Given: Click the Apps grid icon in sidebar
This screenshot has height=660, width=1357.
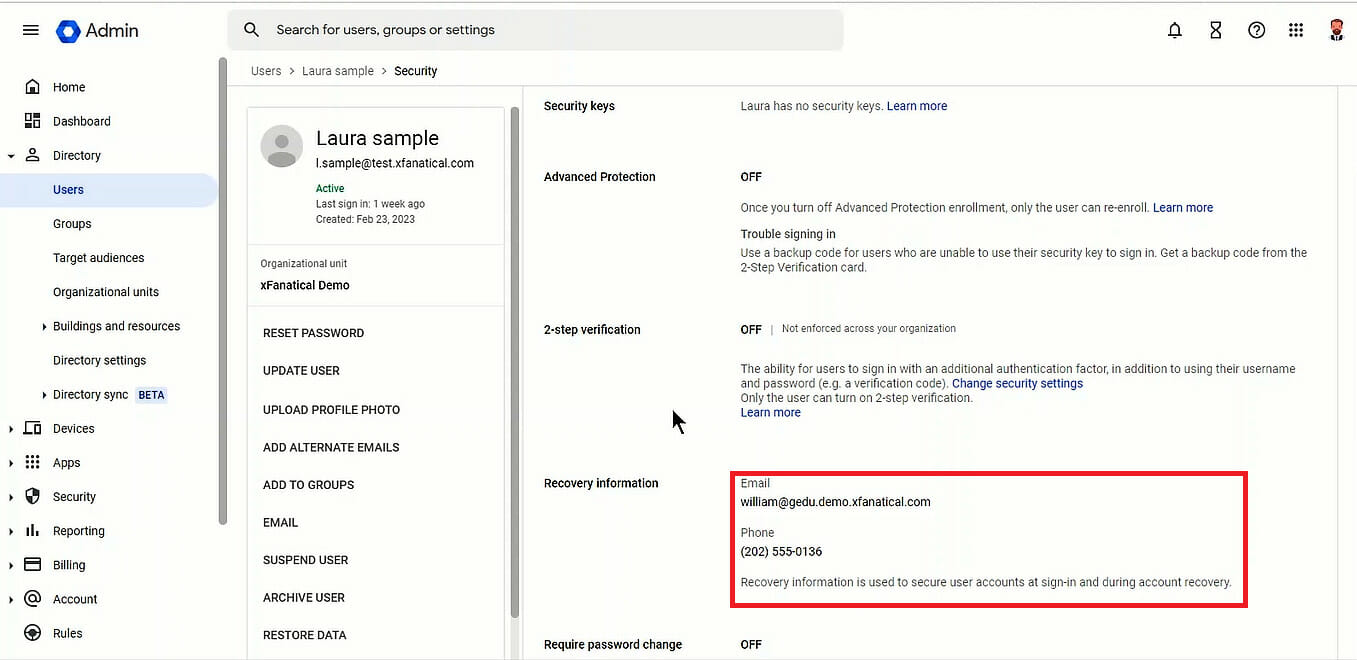Looking at the screenshot, I should (32, 462).
